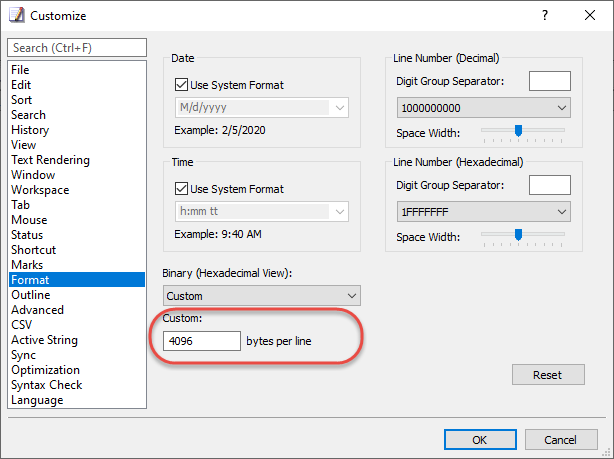Open the Syntax Check category
The height and width of the screenshot is (459, 614).
coord(47,385)
